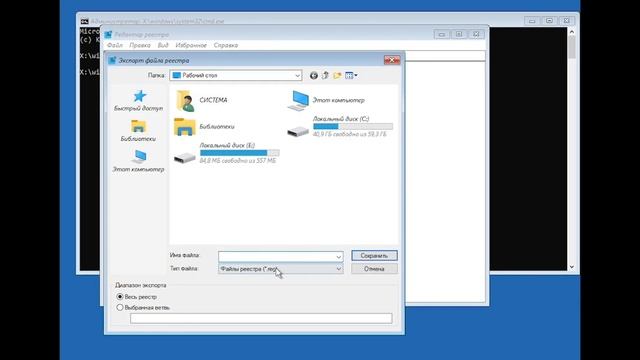640x360 pixels.
Task: Select Библиотеки icon in the left sidebar
Action: point(138,126)
